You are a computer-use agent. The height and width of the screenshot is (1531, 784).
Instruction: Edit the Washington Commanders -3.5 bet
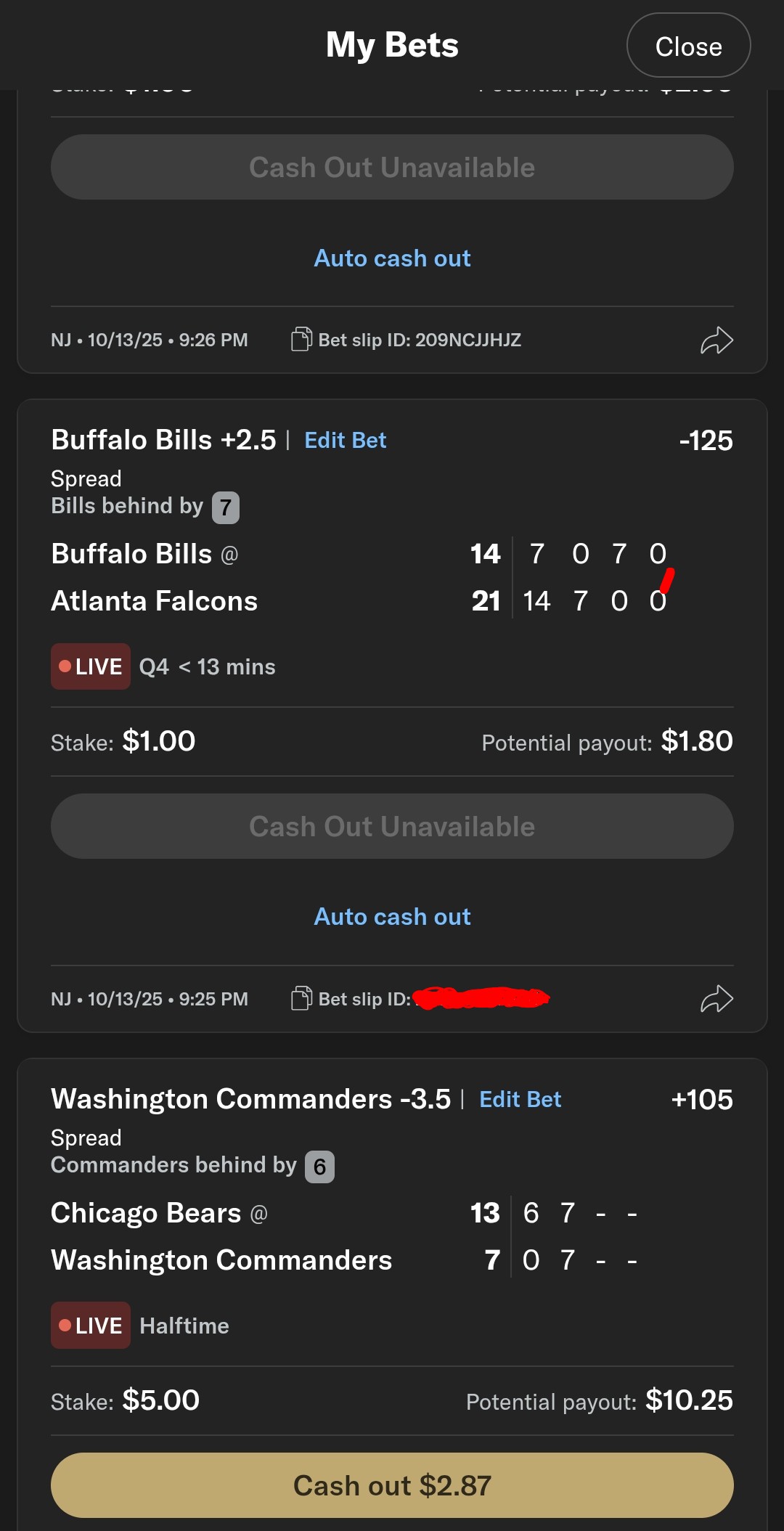(x=520, y=1100)
